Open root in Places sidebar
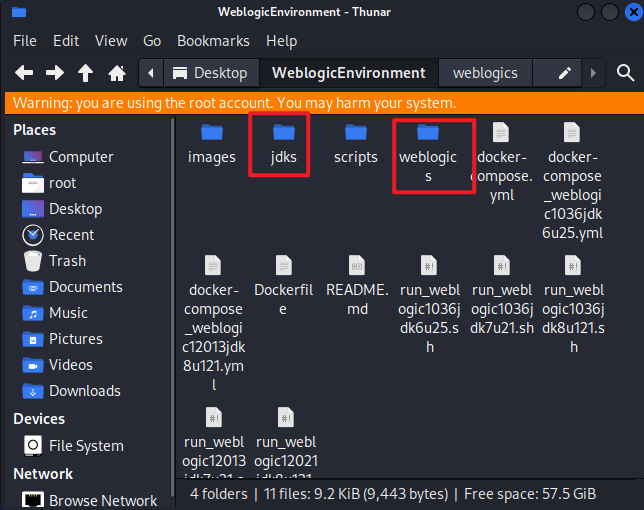The height and width of the screenshot is (510, 644). pos(49,183)
